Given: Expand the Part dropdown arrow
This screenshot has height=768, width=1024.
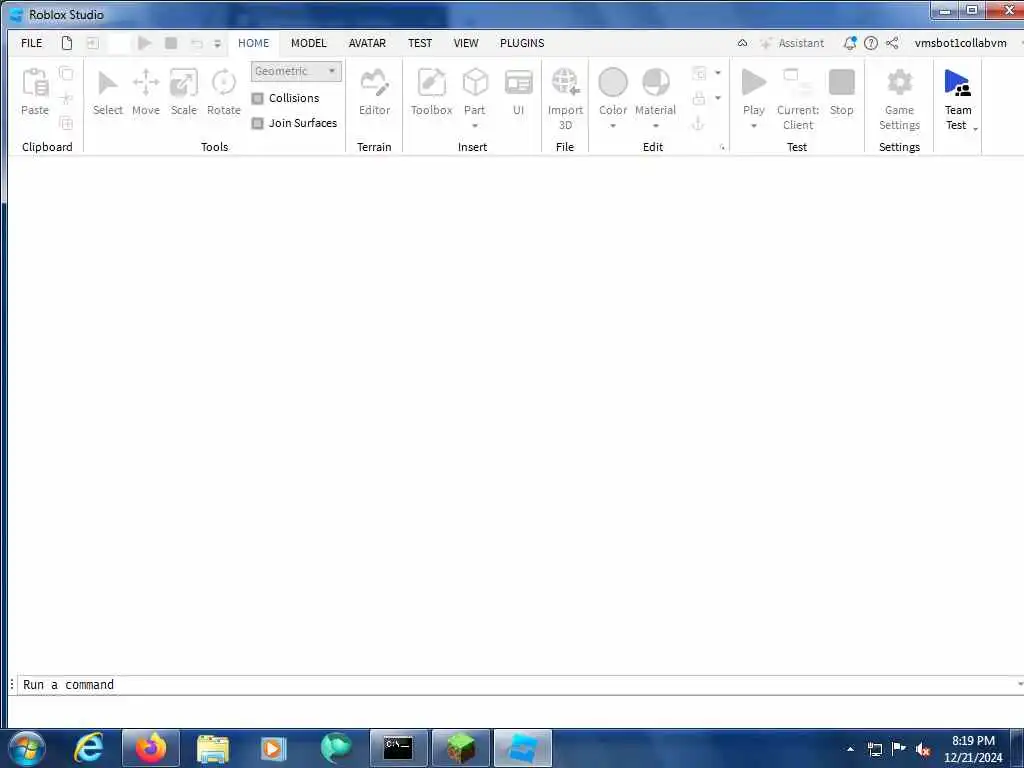Looking at the screenshot, I should coord(475,126).
